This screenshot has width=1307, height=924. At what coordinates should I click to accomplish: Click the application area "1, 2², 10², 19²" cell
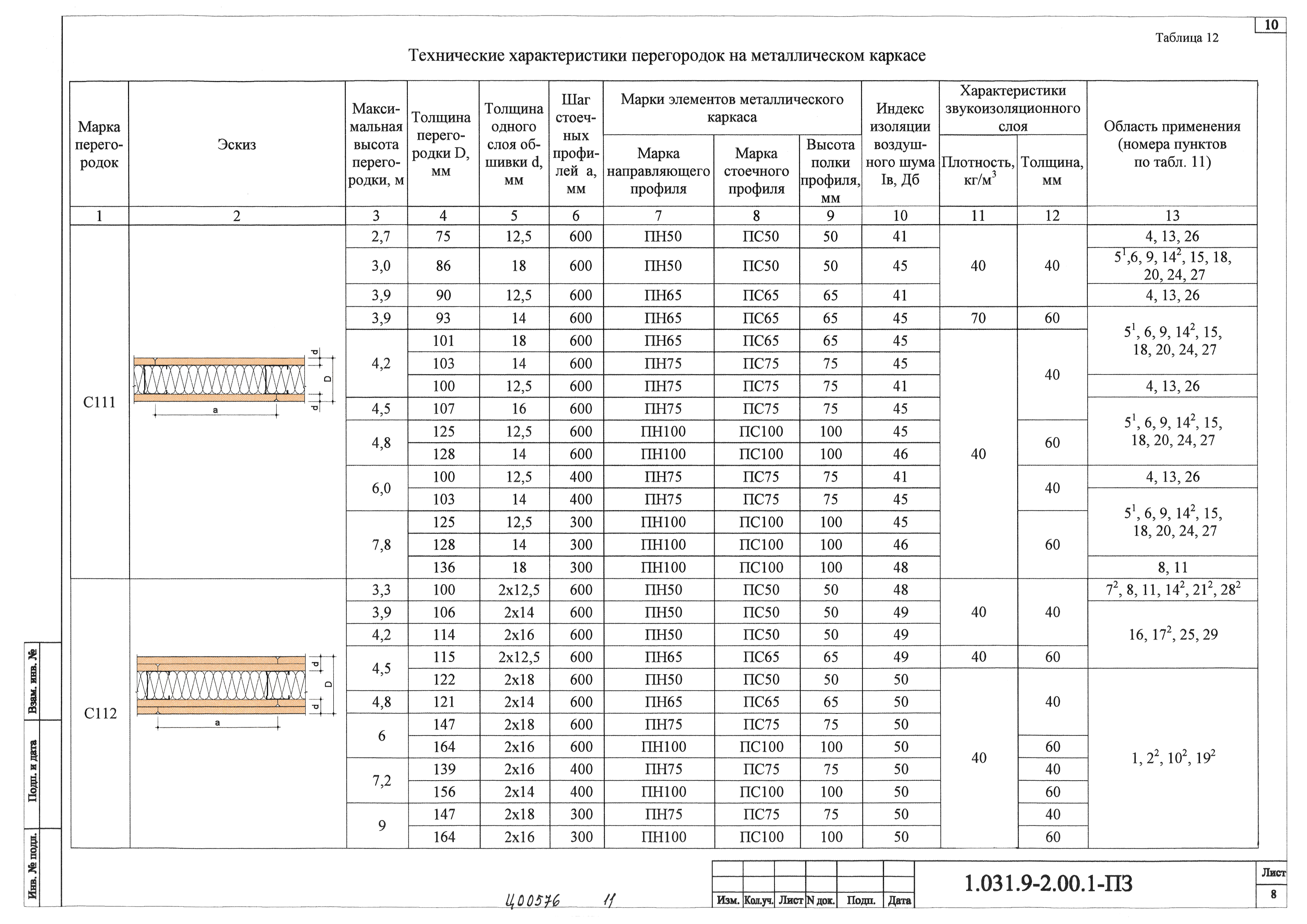tap(1173, 758)
